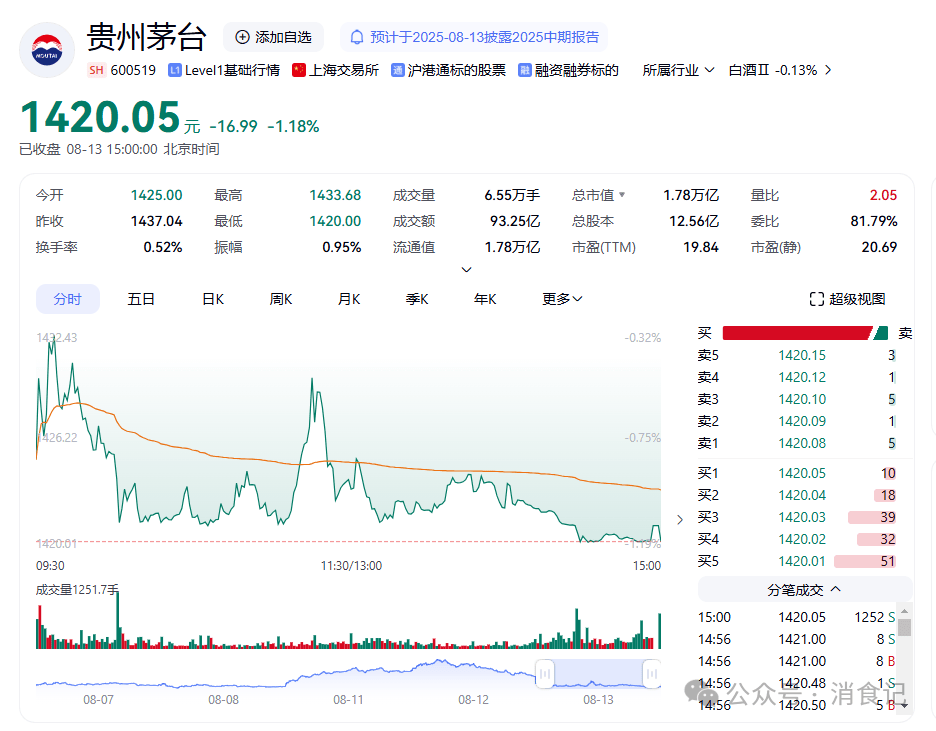Switch to 年K chart tab
Viewport: 936px width, 731px height.
pos(485,299)
